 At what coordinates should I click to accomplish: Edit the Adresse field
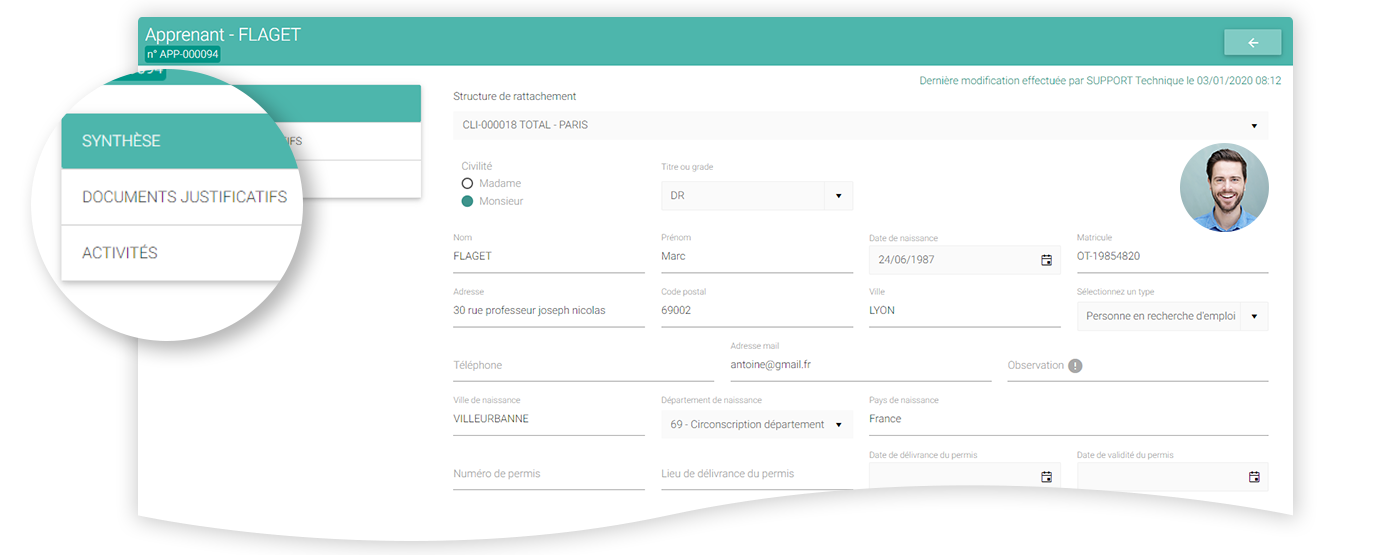pyautogui.click(x=548, y=311)
